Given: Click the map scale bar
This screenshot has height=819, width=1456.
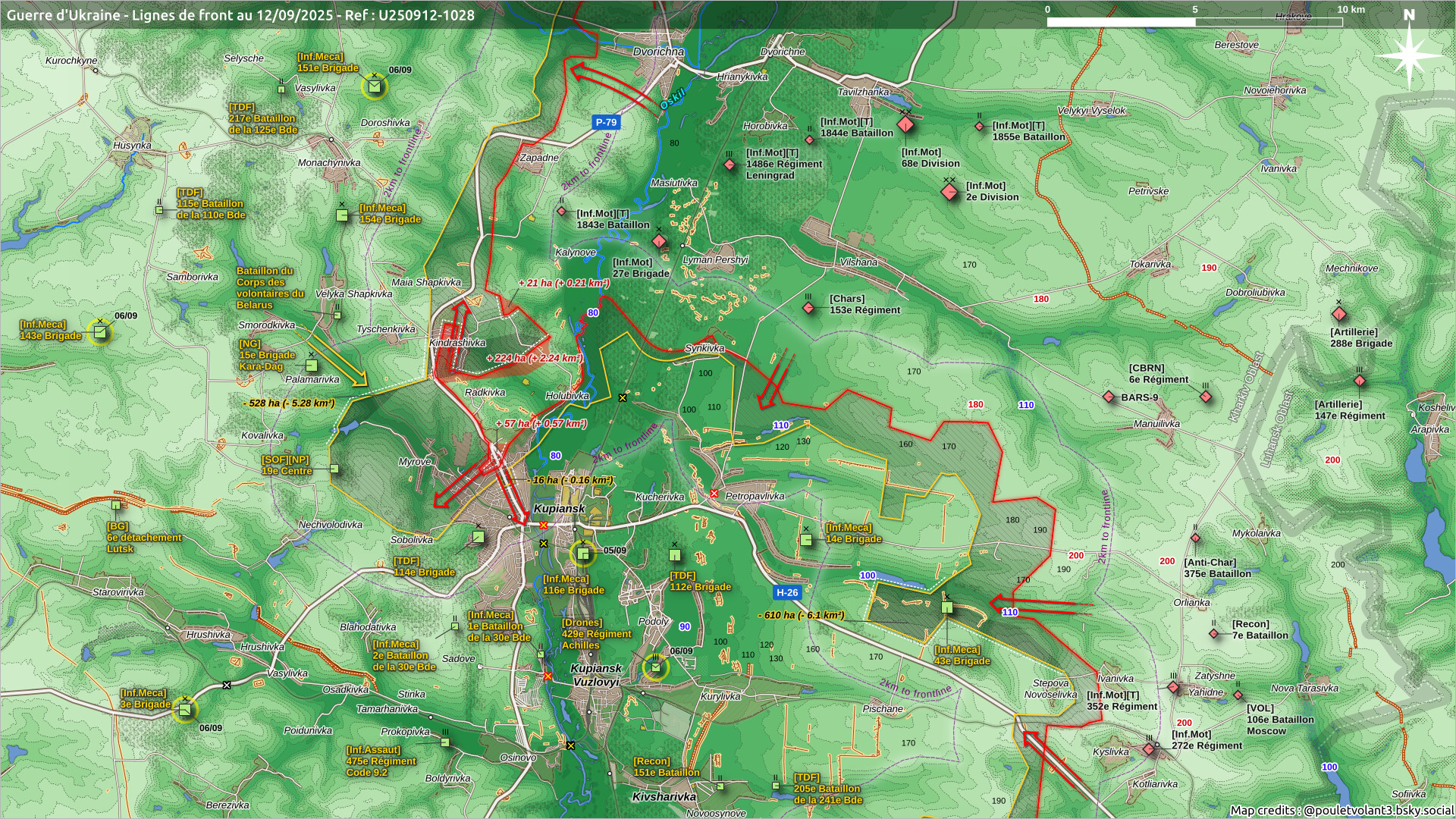Looking at the screenshot, I should tap(1194, 22).
